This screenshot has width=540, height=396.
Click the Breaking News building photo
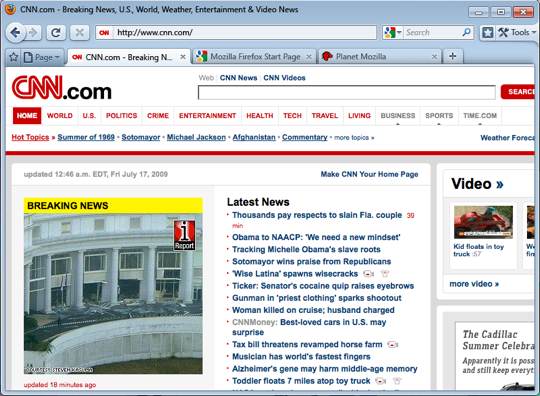tap(113, 294)
